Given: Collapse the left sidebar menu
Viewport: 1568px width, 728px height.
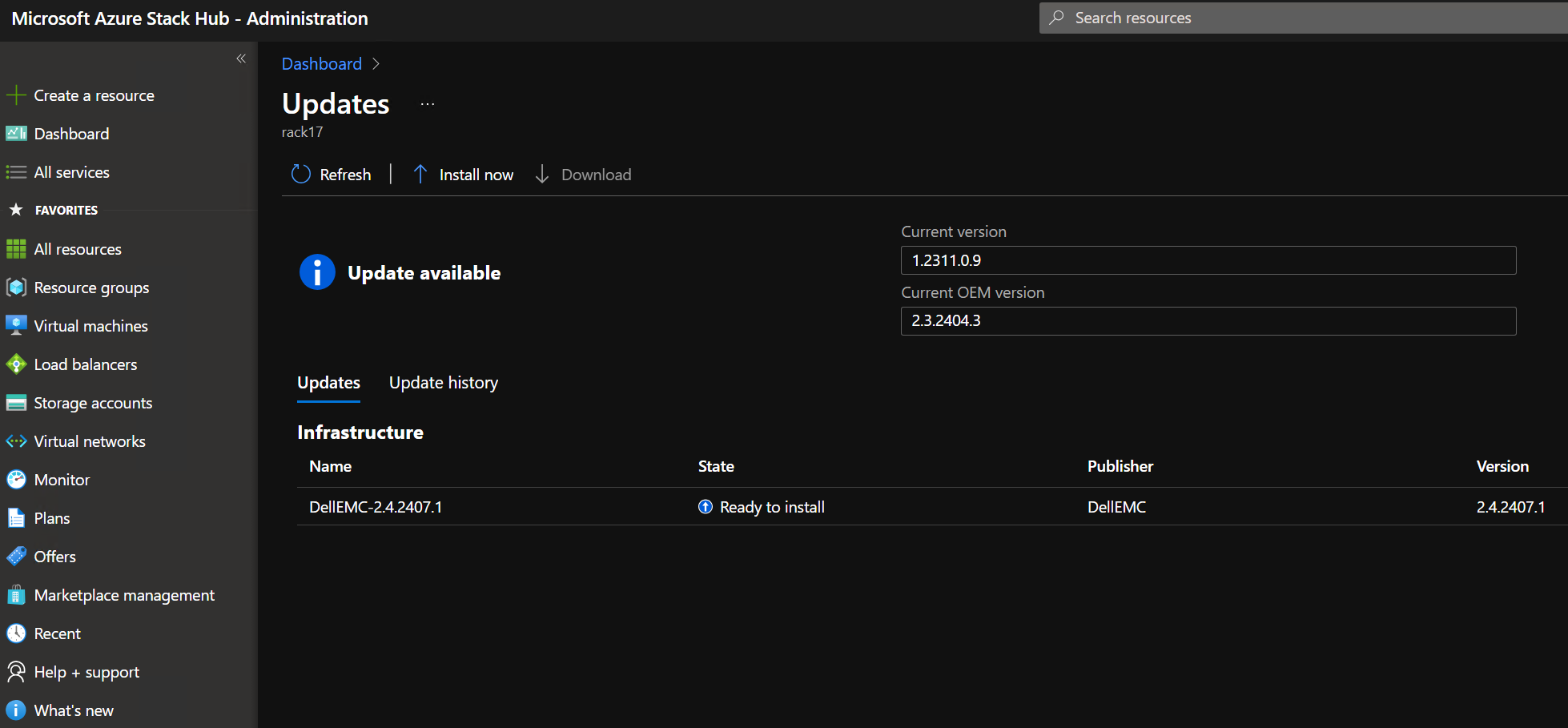Looking at the screenshot, I should tap(241, 58).
